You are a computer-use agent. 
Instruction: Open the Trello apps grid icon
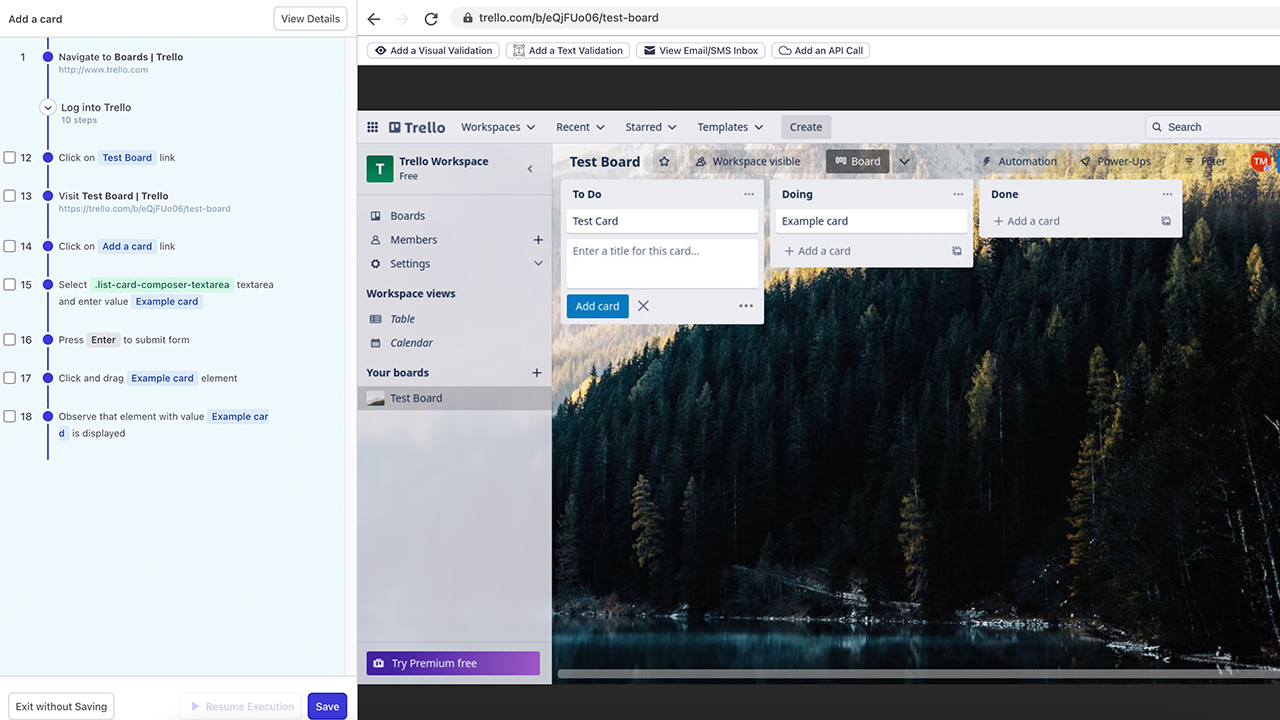click(x=372, y=127)
